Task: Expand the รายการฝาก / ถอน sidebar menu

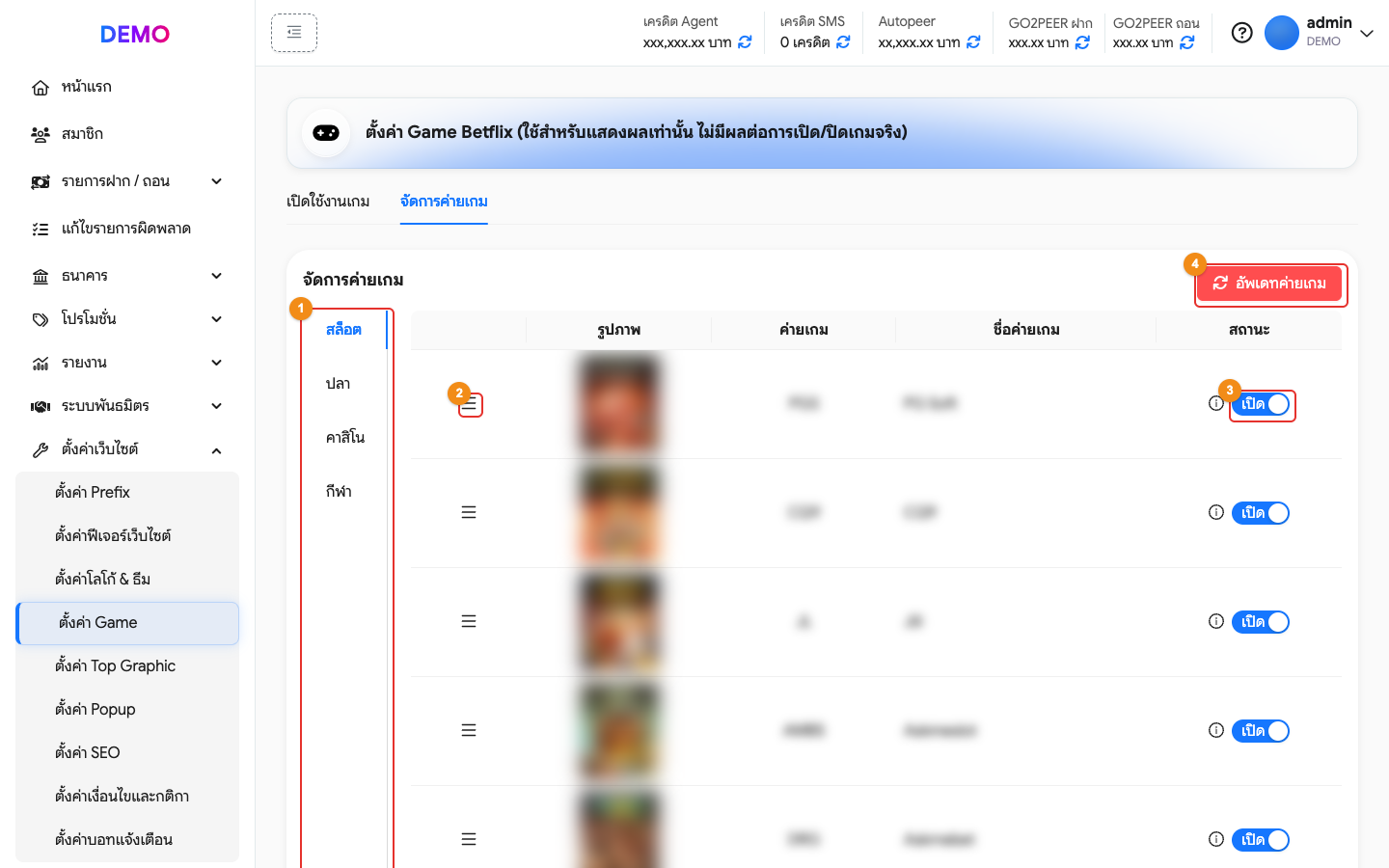Action: point(127,181)
